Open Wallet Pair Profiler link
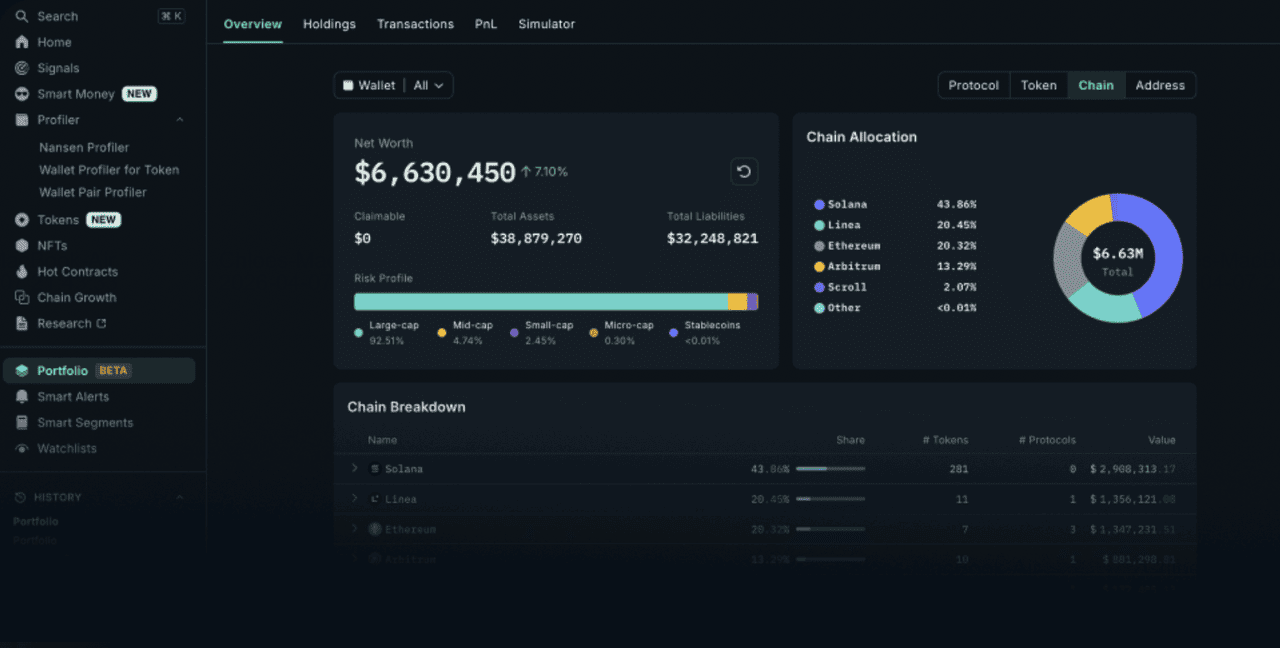 click(92, 192)
